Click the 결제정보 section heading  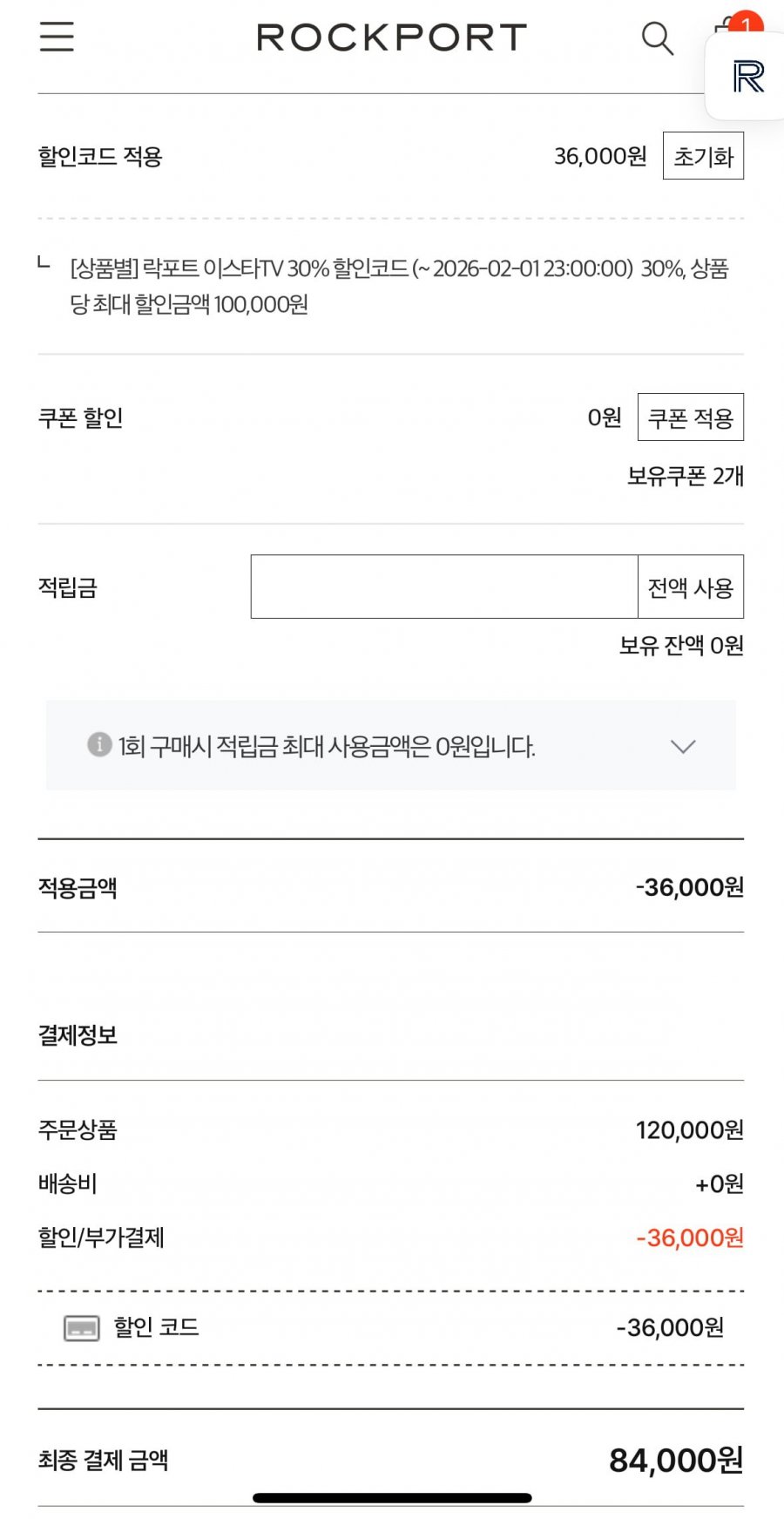click(78, 1035)
